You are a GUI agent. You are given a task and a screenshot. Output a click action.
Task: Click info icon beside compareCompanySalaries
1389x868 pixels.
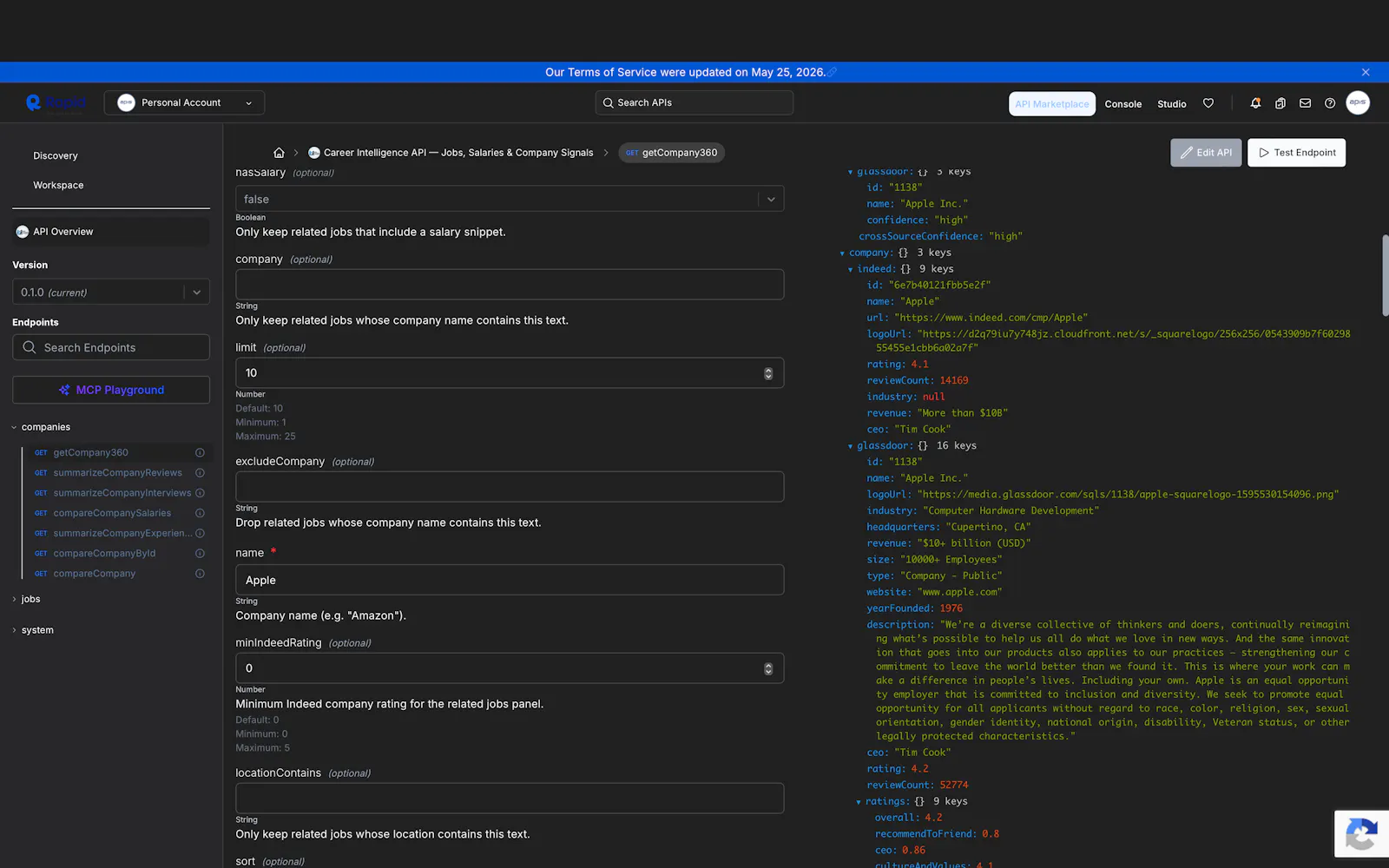(x=200, y=513)
